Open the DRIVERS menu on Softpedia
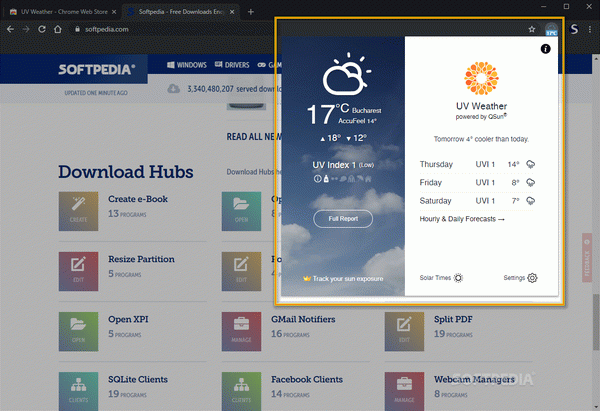This screenshot has height=411, width=600. click(x=232, y=65)
